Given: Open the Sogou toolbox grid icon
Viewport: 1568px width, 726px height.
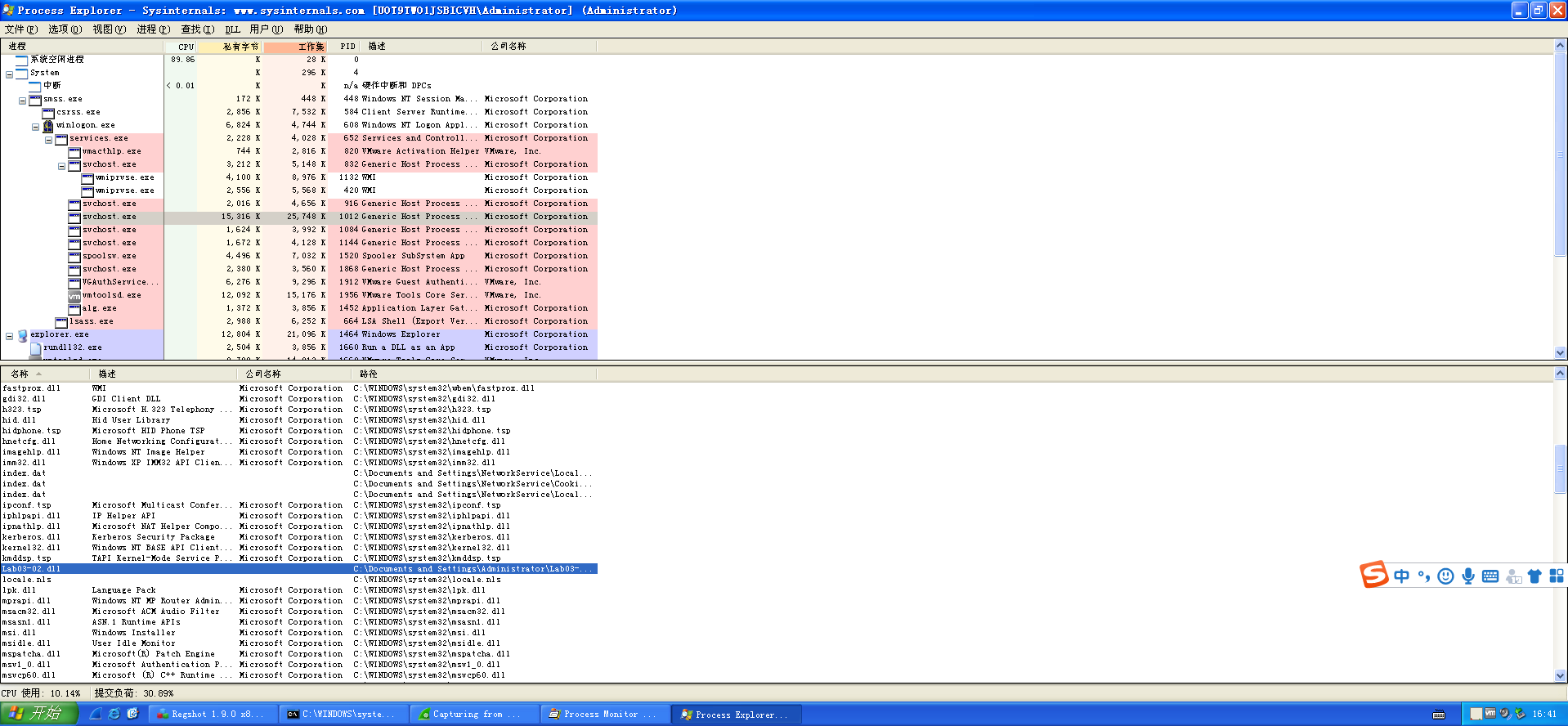Looking at the screenshot, I should [1557, 576].
